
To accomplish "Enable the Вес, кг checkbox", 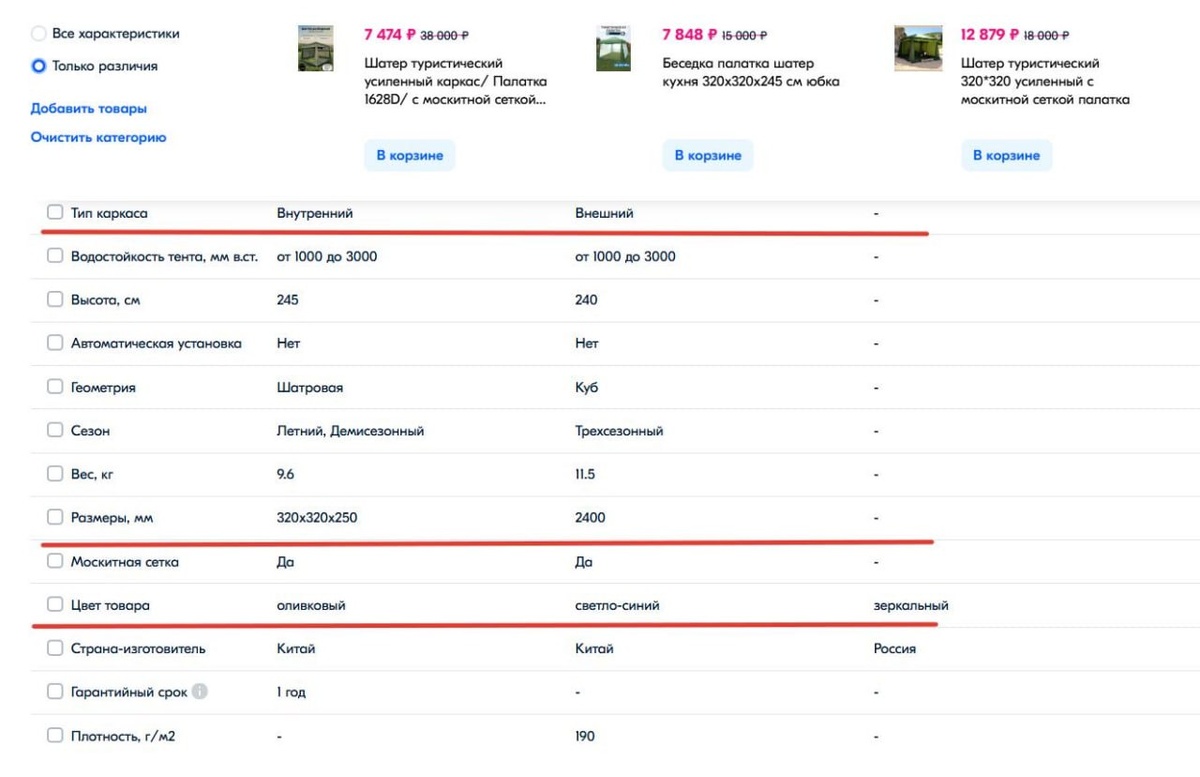I will coord(55,474).
